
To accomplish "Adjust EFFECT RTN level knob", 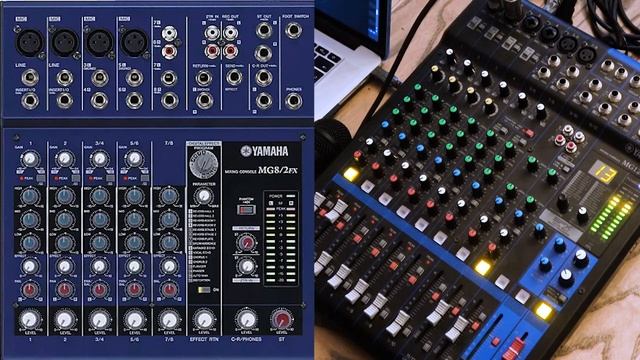I will [x=204, y=320].
